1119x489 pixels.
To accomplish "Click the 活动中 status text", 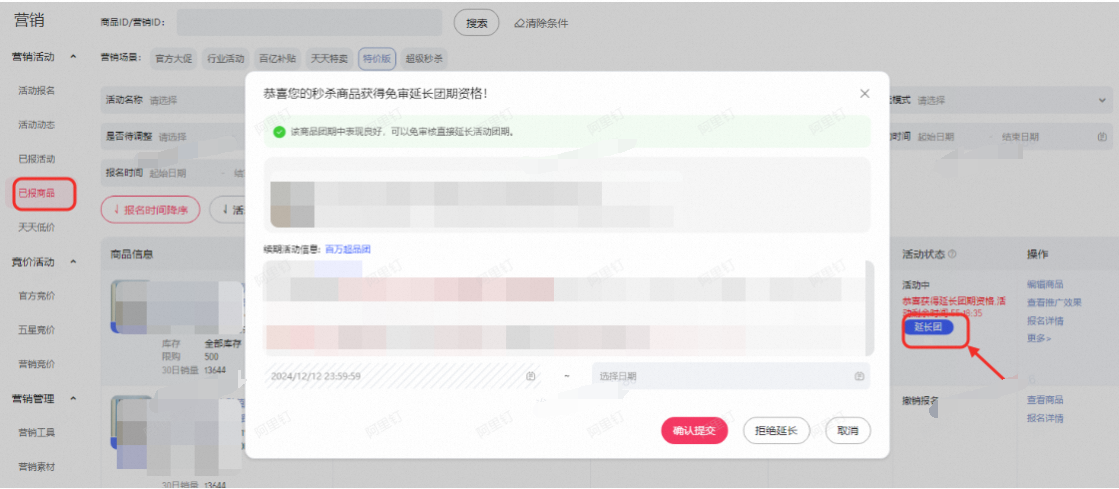I will pyautogui.click(x=916, y=284).
